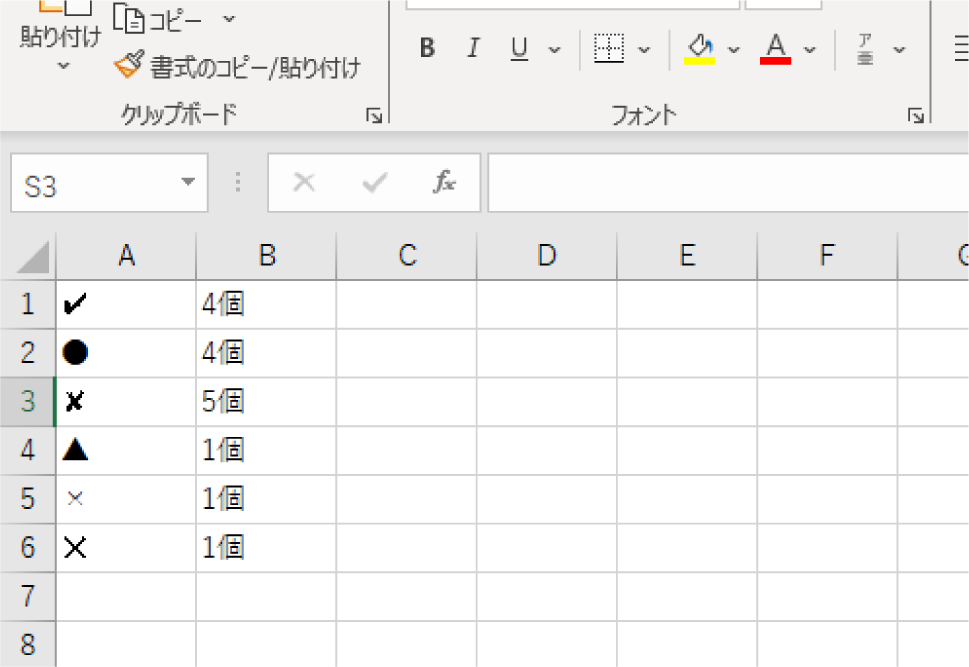
Task: Select column E header
Action: [x=687, y=256]
